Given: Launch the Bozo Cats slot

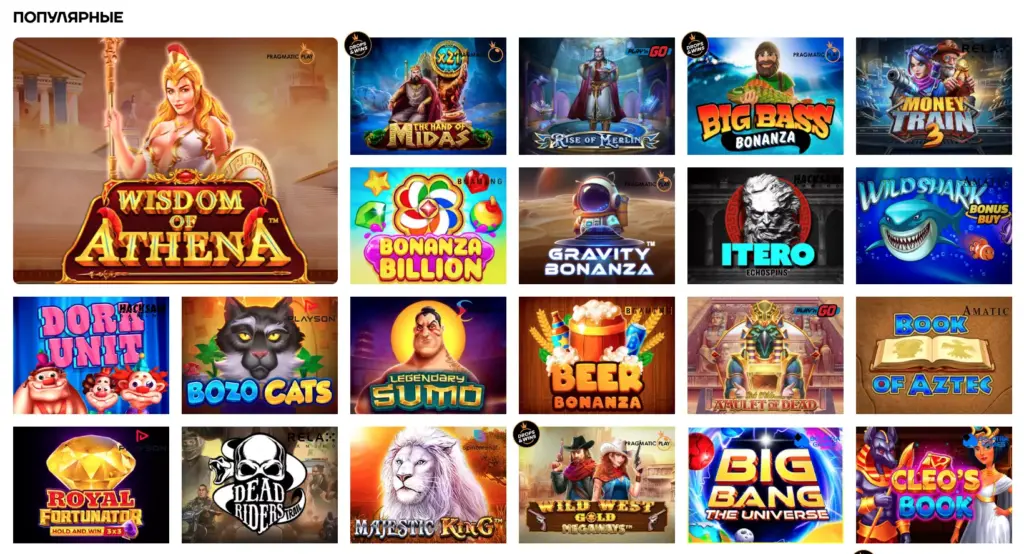Looking at the screenshot, I should tap(259, 355).
